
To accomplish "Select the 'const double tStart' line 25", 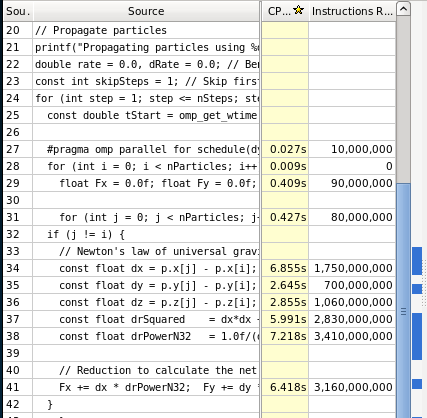I will pyautogui.click(x=146, y=115).
